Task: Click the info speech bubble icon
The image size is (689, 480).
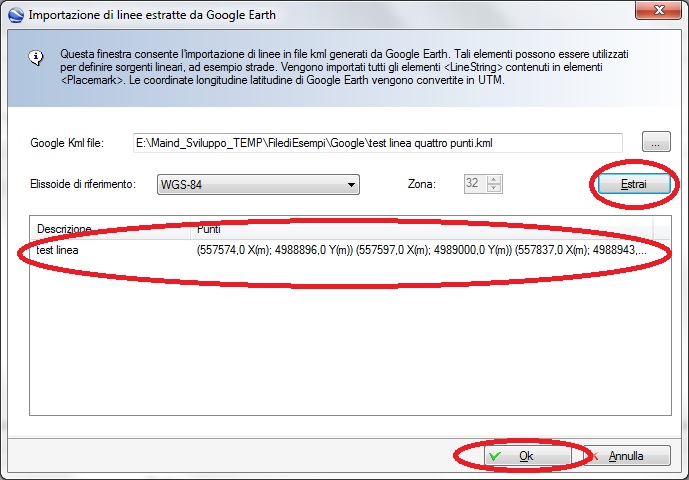Action: click(36, 59)
